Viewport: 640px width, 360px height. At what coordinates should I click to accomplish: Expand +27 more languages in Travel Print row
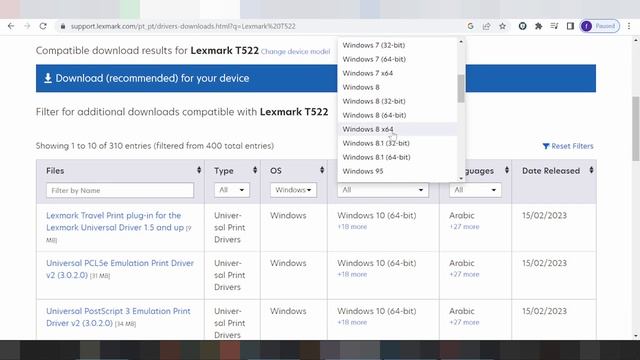(464, 227)
